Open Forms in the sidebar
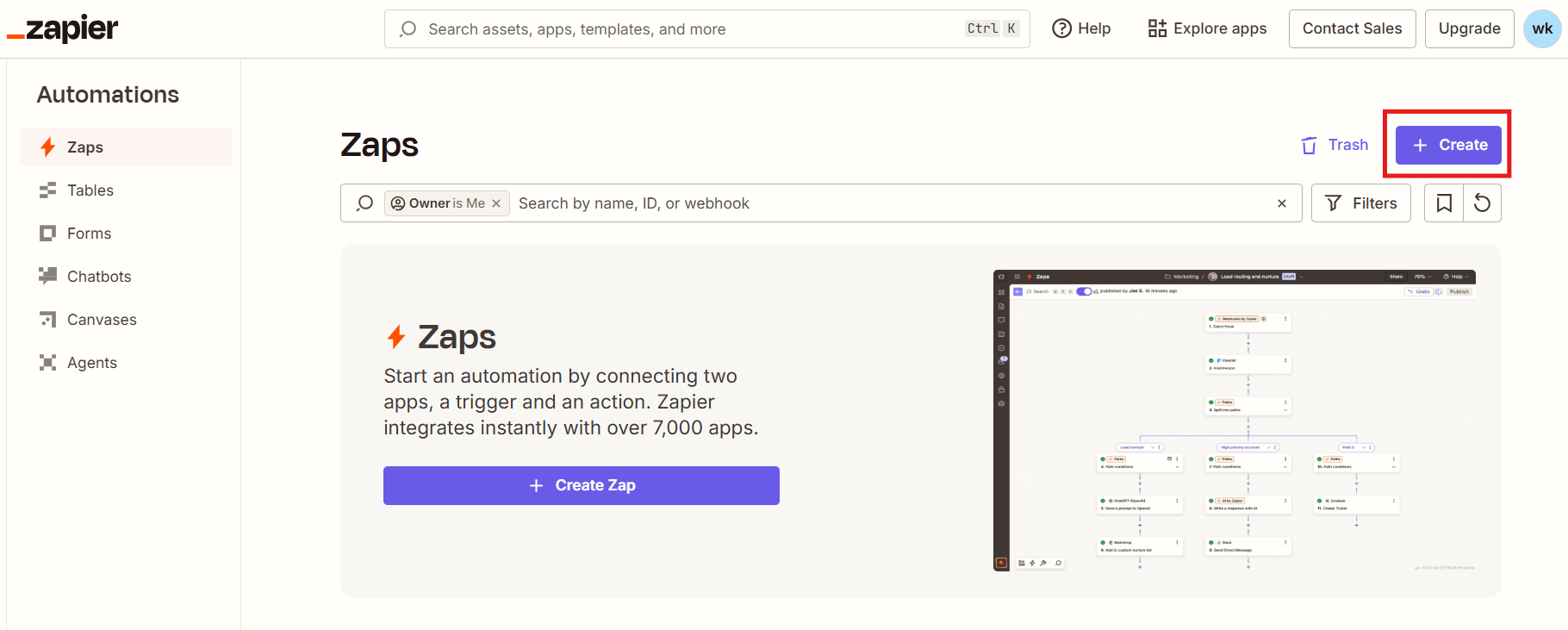The image size is (1568, 630). pos(126,234)
